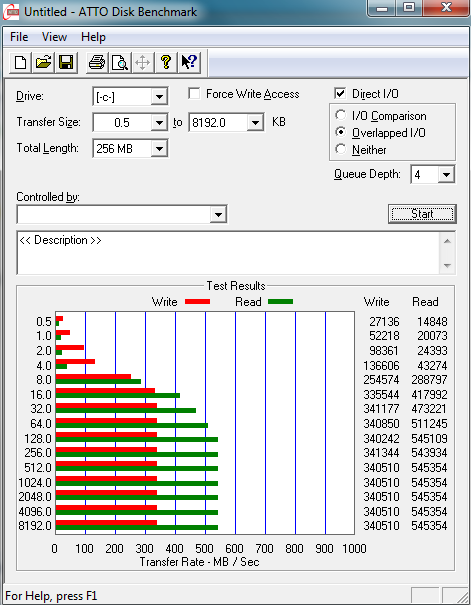Click the yellow question mark About icon
This screenshot has height=605, width=471.
point(166,62)
